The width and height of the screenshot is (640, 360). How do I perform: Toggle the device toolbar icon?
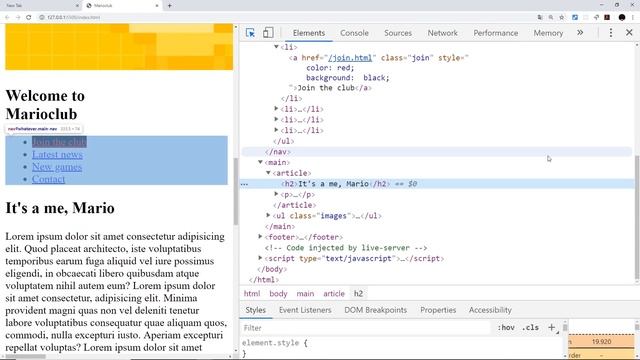click(268, 33)
